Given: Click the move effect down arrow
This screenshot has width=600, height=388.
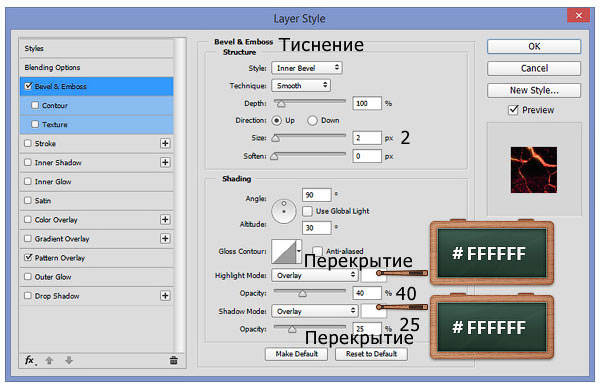Looking at the screenshot, I should (x=69, y=360).
